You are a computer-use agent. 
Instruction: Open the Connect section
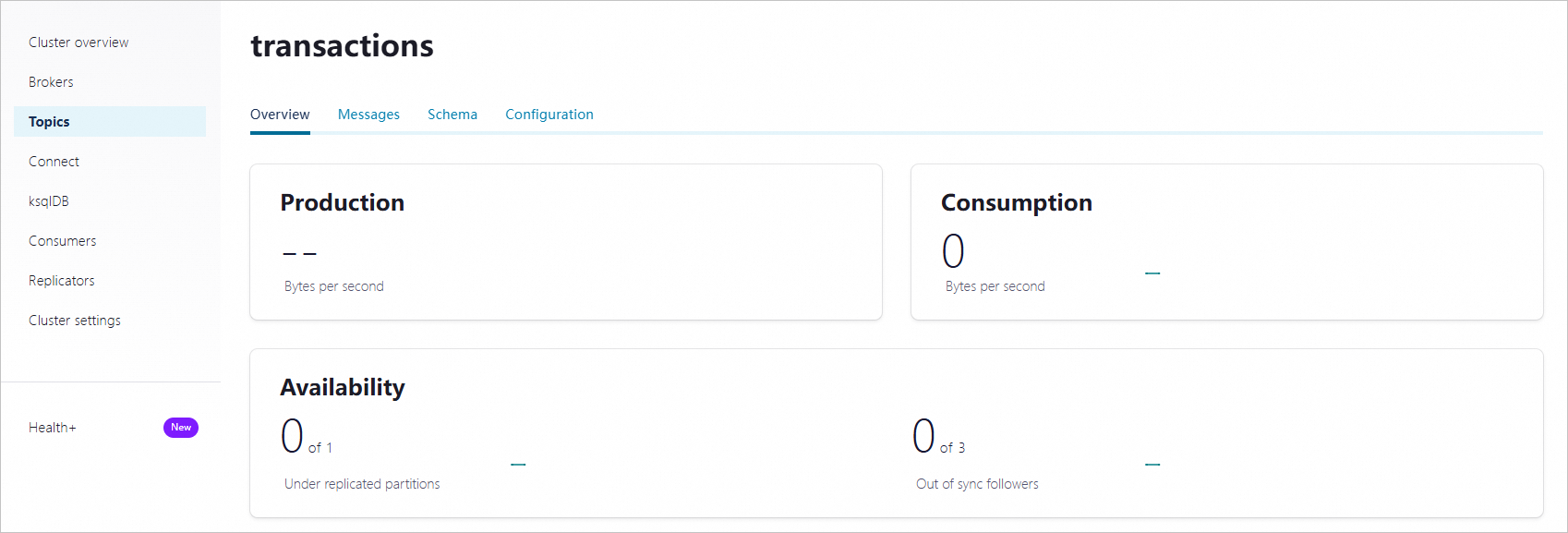click(54, 161)
